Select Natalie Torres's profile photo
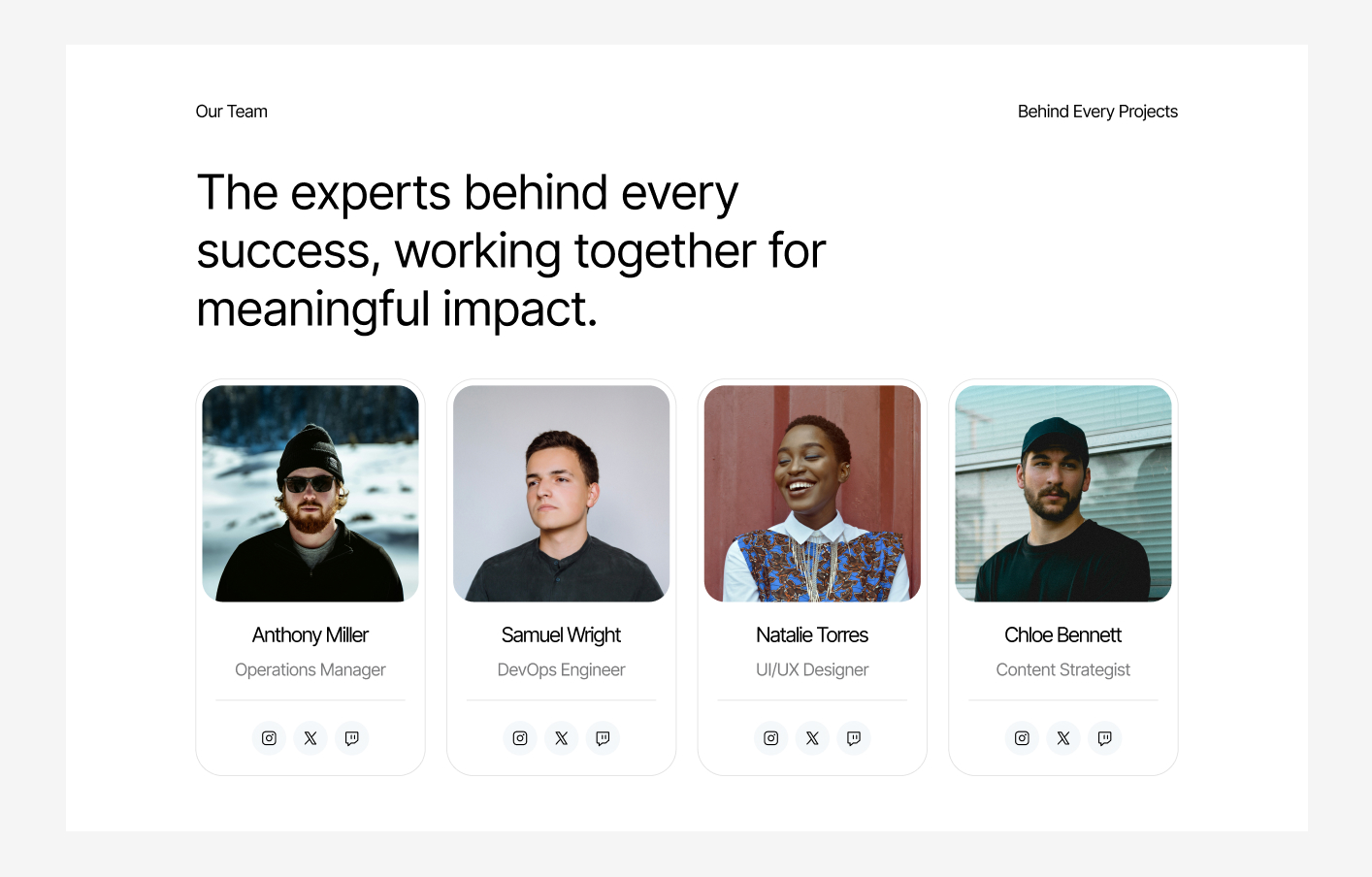This screenshot has width=1372, height=877. [x=812, y=493]
